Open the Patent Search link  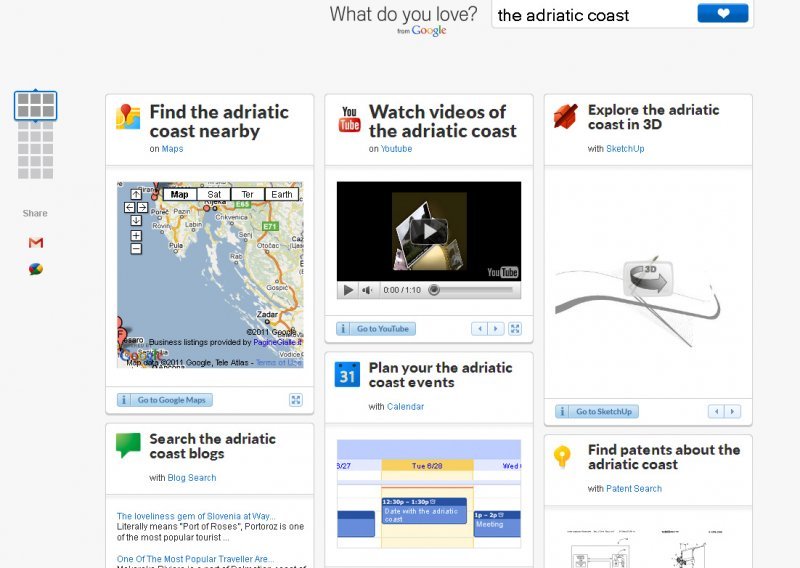[634, 489]
